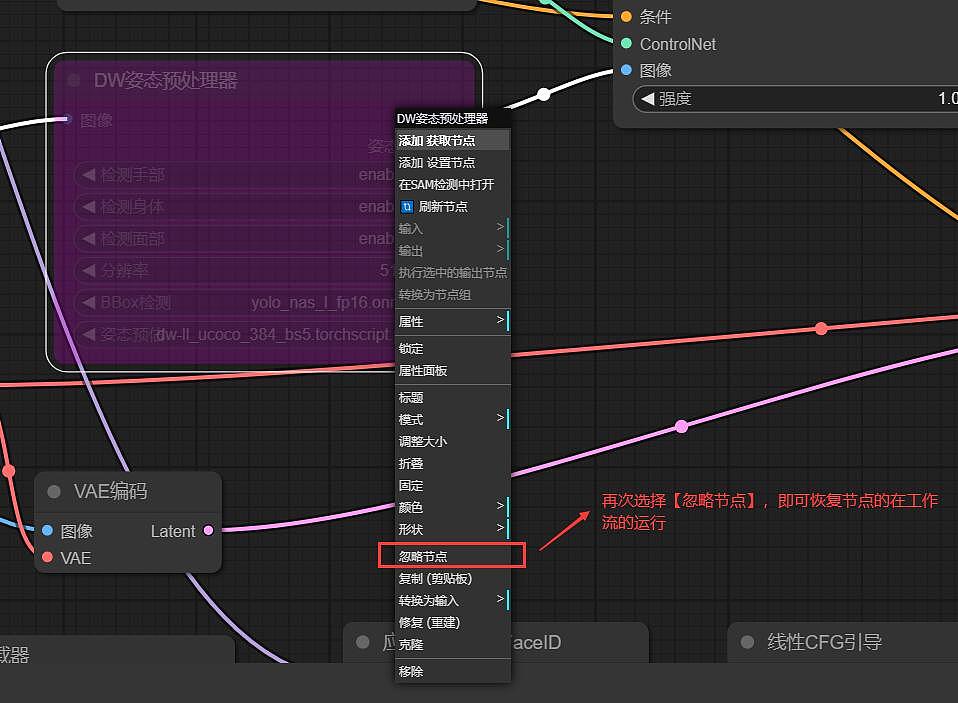The width and height of the screenshot is (958, 703).
Task: Click the pink link midpoint dot
Action: click(681, 426)
